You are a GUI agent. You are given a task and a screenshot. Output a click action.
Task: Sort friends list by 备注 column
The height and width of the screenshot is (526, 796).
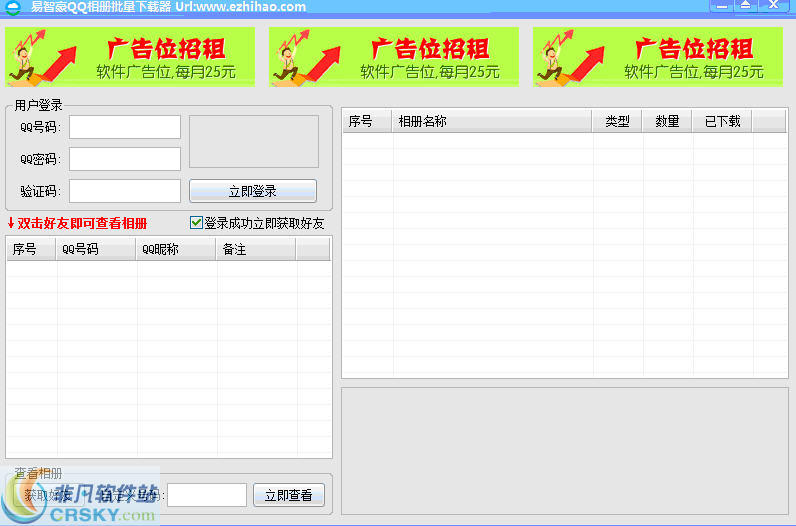click(x=256, y=249)
